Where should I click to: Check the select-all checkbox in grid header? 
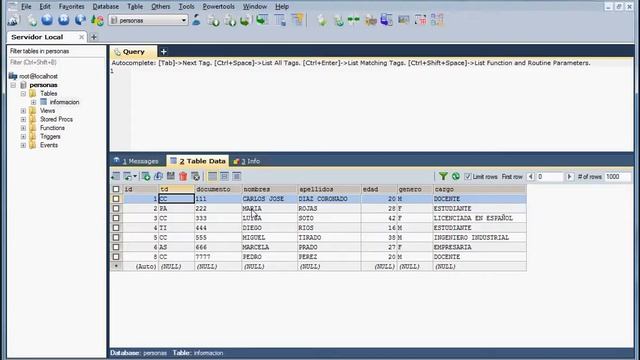(x=116, y=189)
